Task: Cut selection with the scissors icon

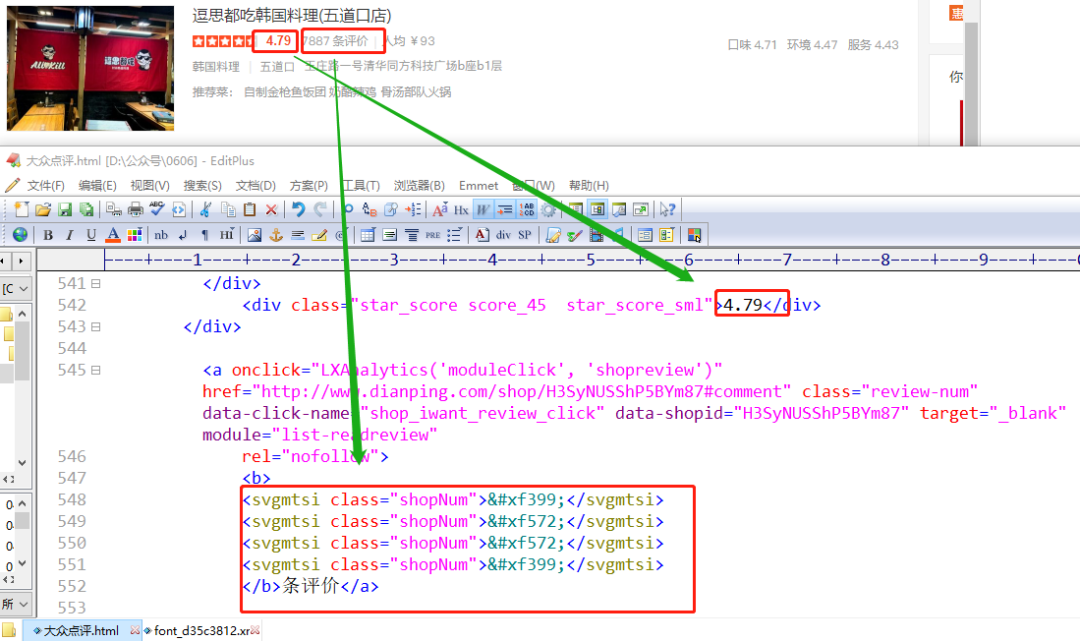Action: (205, 209)
